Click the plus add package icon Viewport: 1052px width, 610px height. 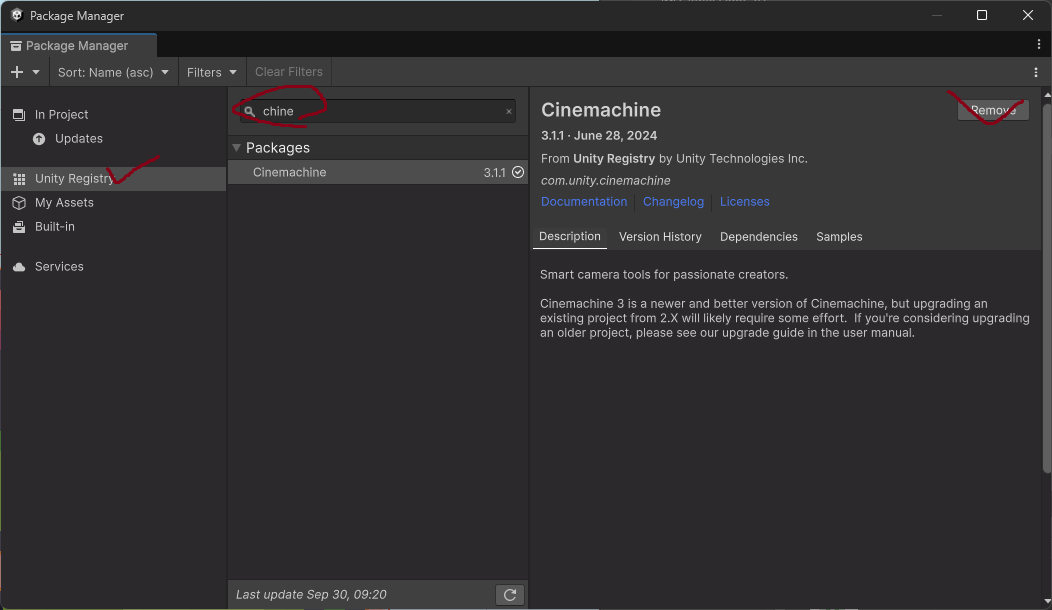point(17,72)
